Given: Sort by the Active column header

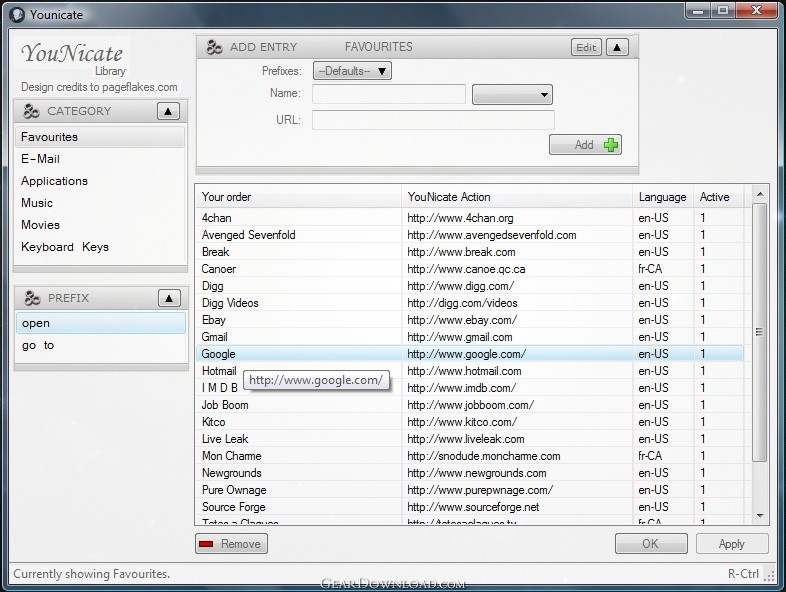Looking at the screenshot, I should 718,197.
